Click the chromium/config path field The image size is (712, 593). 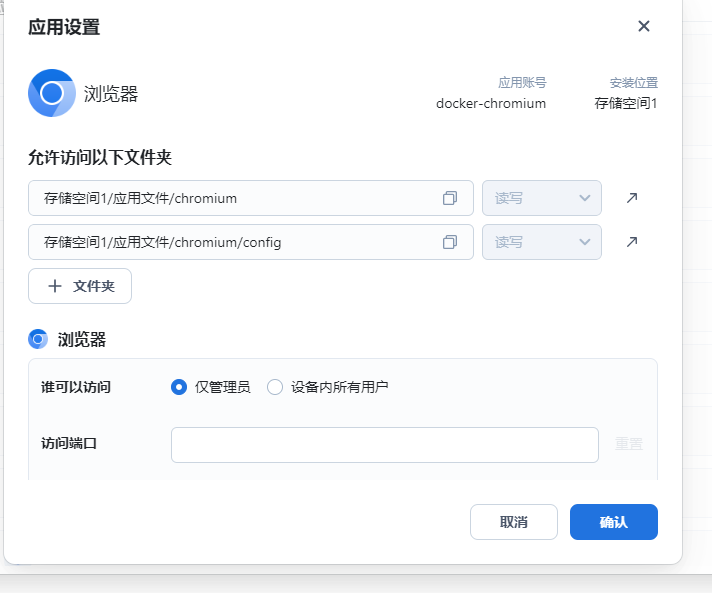coord(251,242)
